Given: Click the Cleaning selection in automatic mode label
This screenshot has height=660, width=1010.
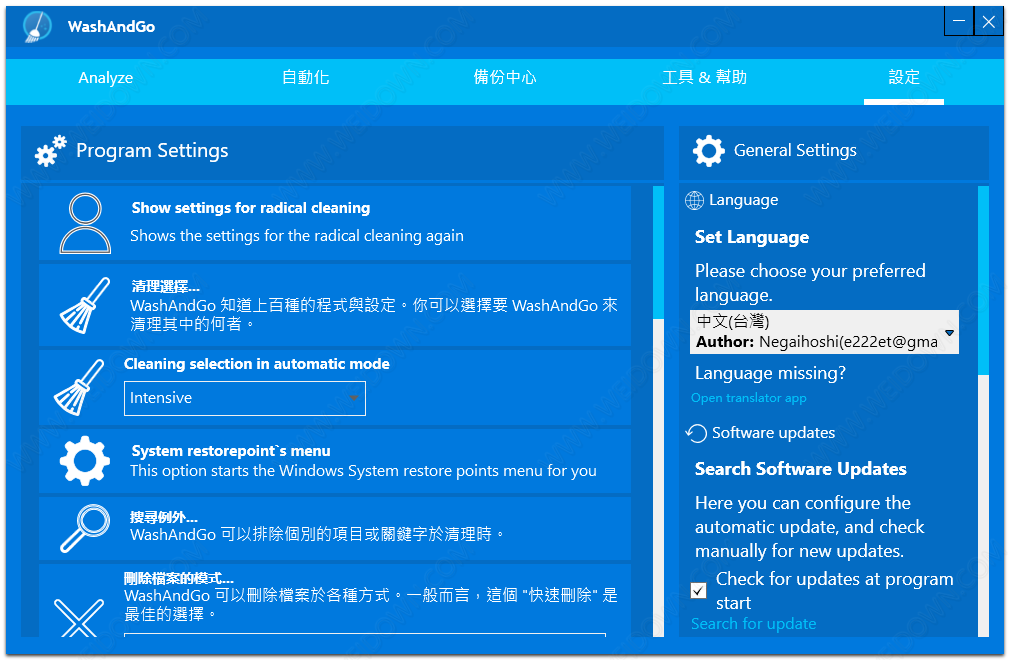Looking at the screenshot, I should (x=256, y=364).
